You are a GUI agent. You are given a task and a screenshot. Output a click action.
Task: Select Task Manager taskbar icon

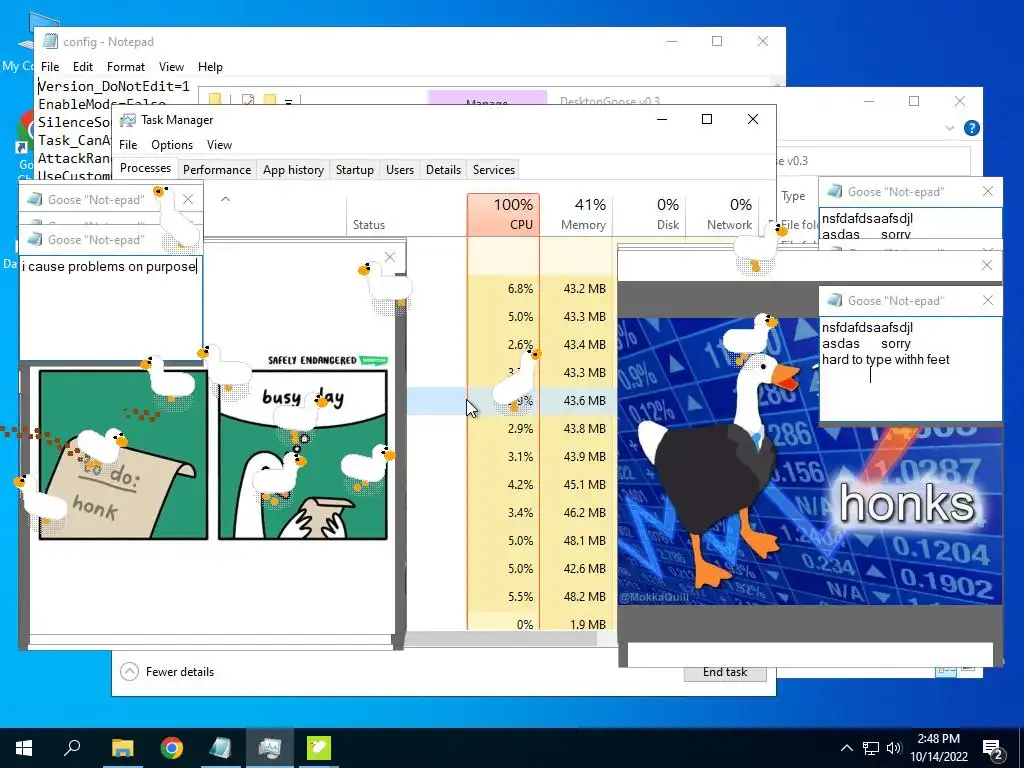[270, 748]
